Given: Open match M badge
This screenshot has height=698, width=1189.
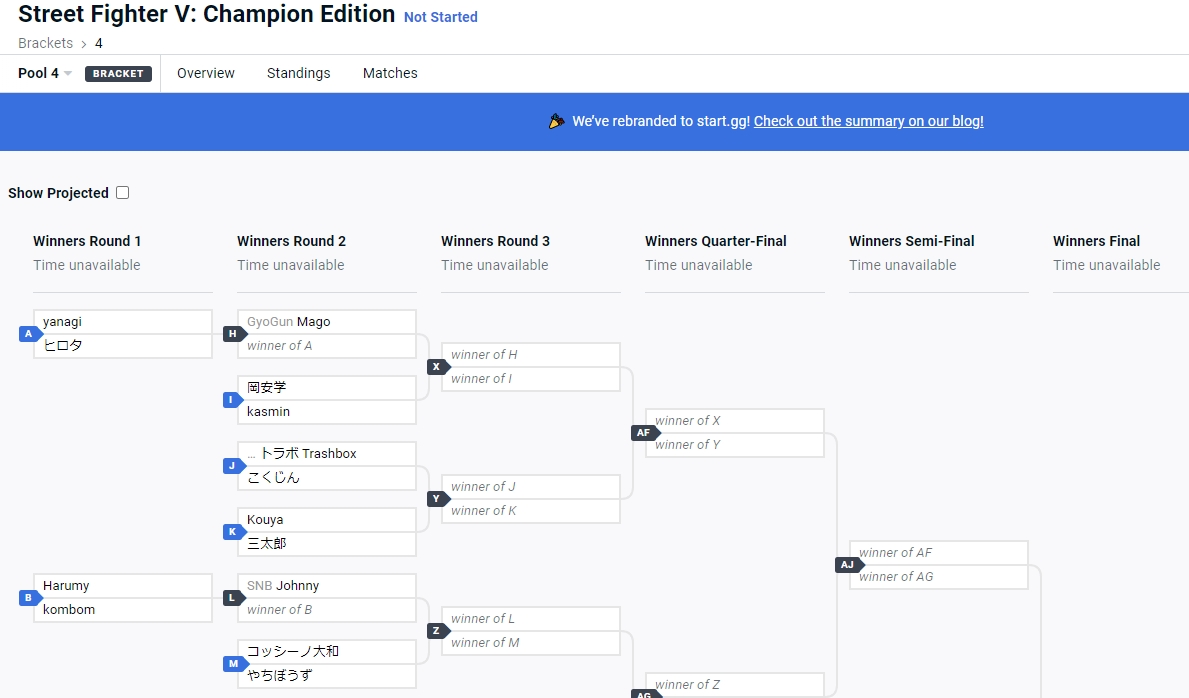Looking at the screenshot, I should tap(234, 664).
